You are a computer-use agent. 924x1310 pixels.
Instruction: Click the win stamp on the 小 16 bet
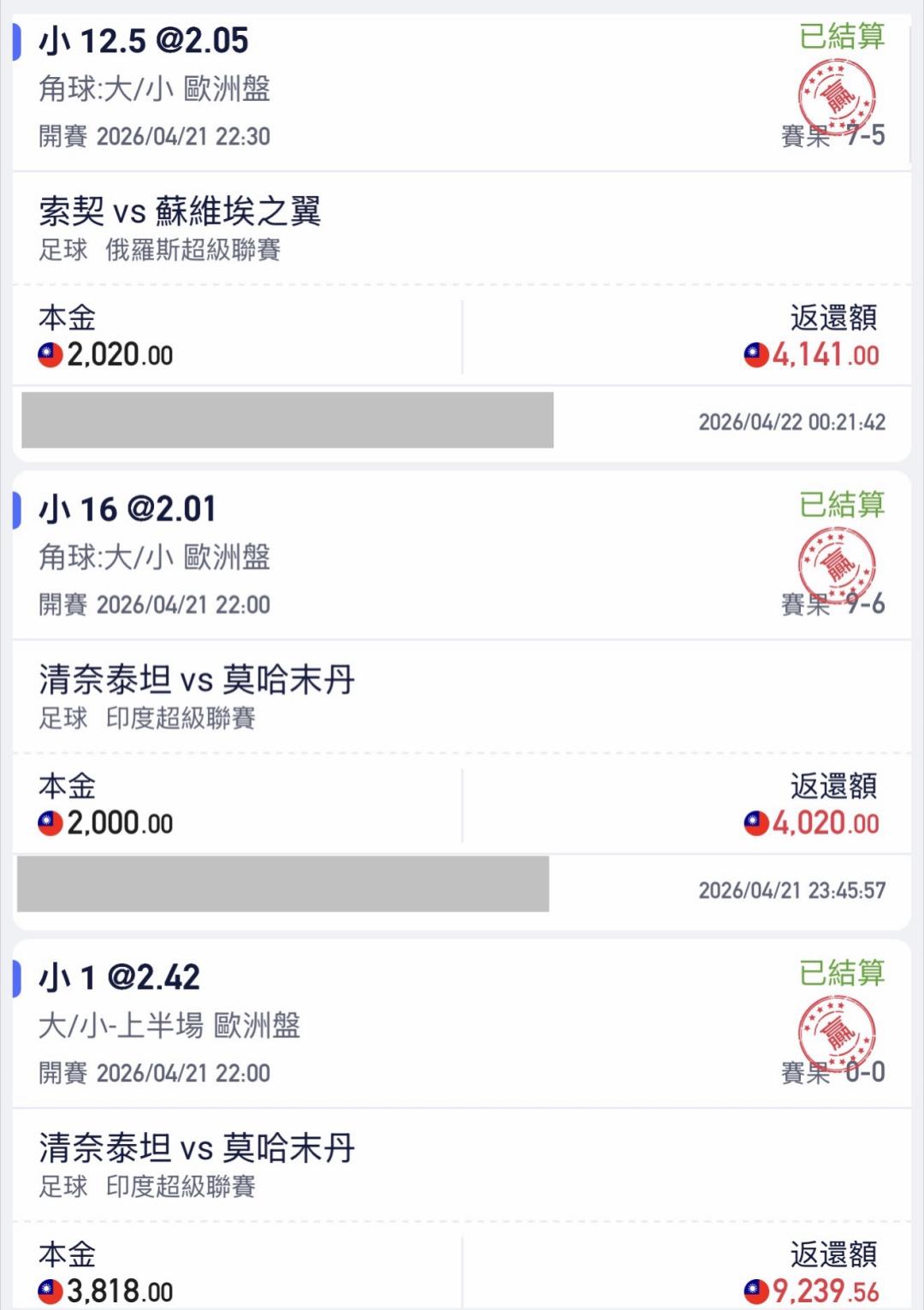836,564
